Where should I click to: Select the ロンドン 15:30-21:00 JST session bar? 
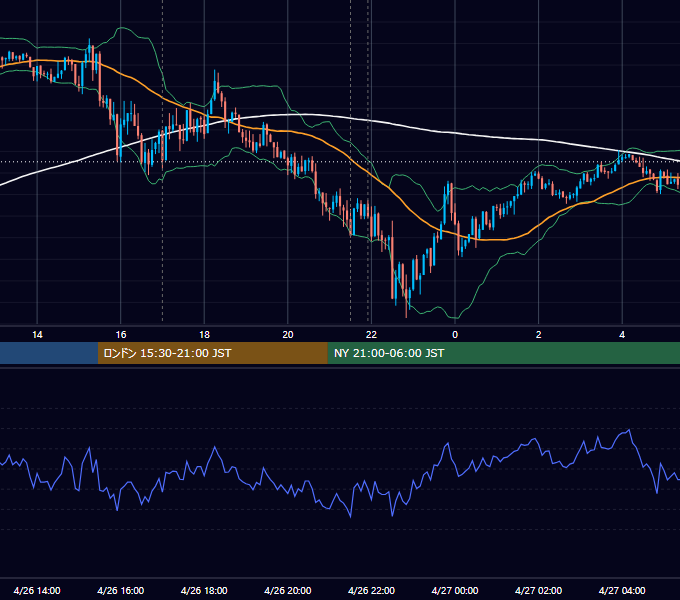point(212,353)
